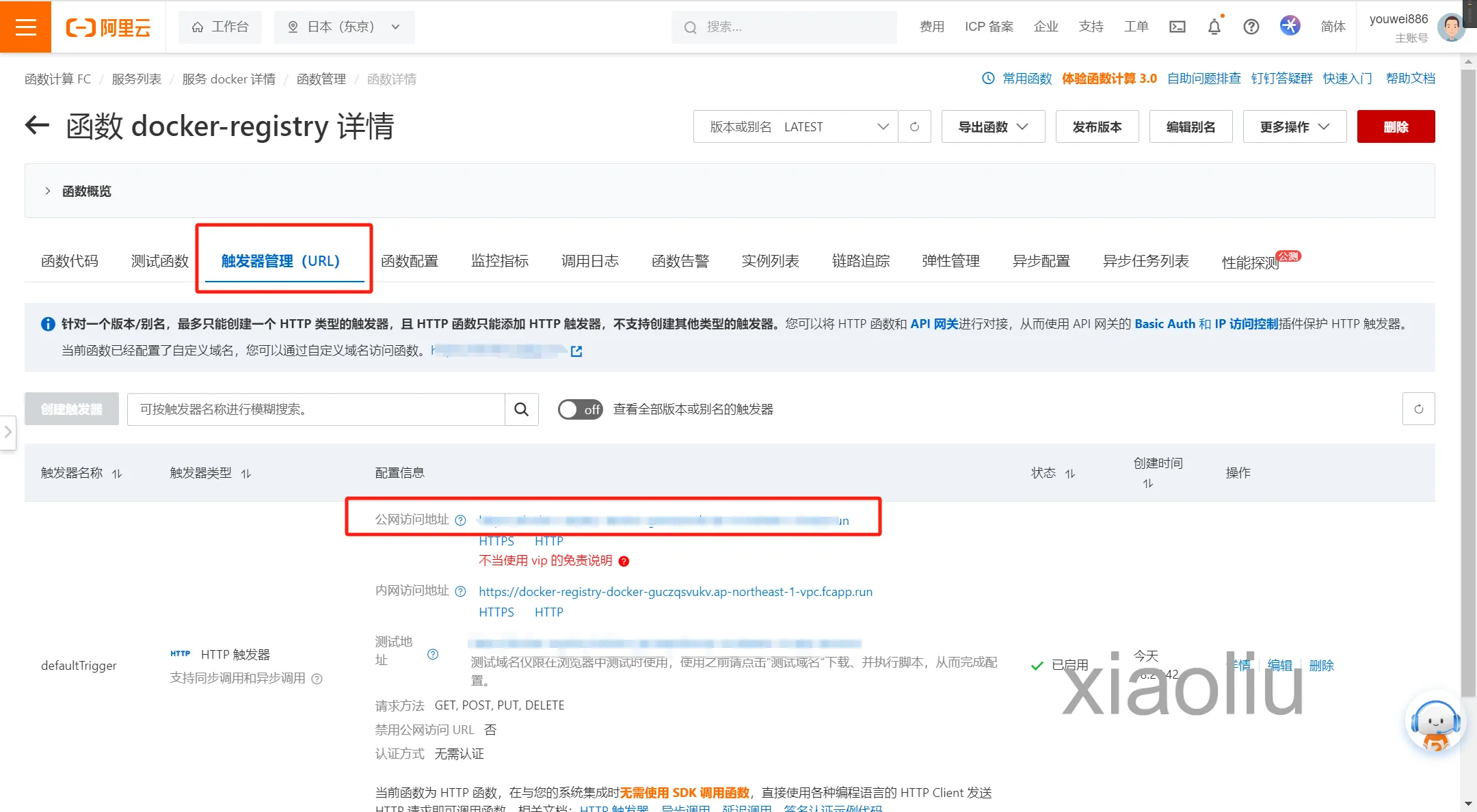
Task: Open the 函数告警 tab
Action: [680, 261]
